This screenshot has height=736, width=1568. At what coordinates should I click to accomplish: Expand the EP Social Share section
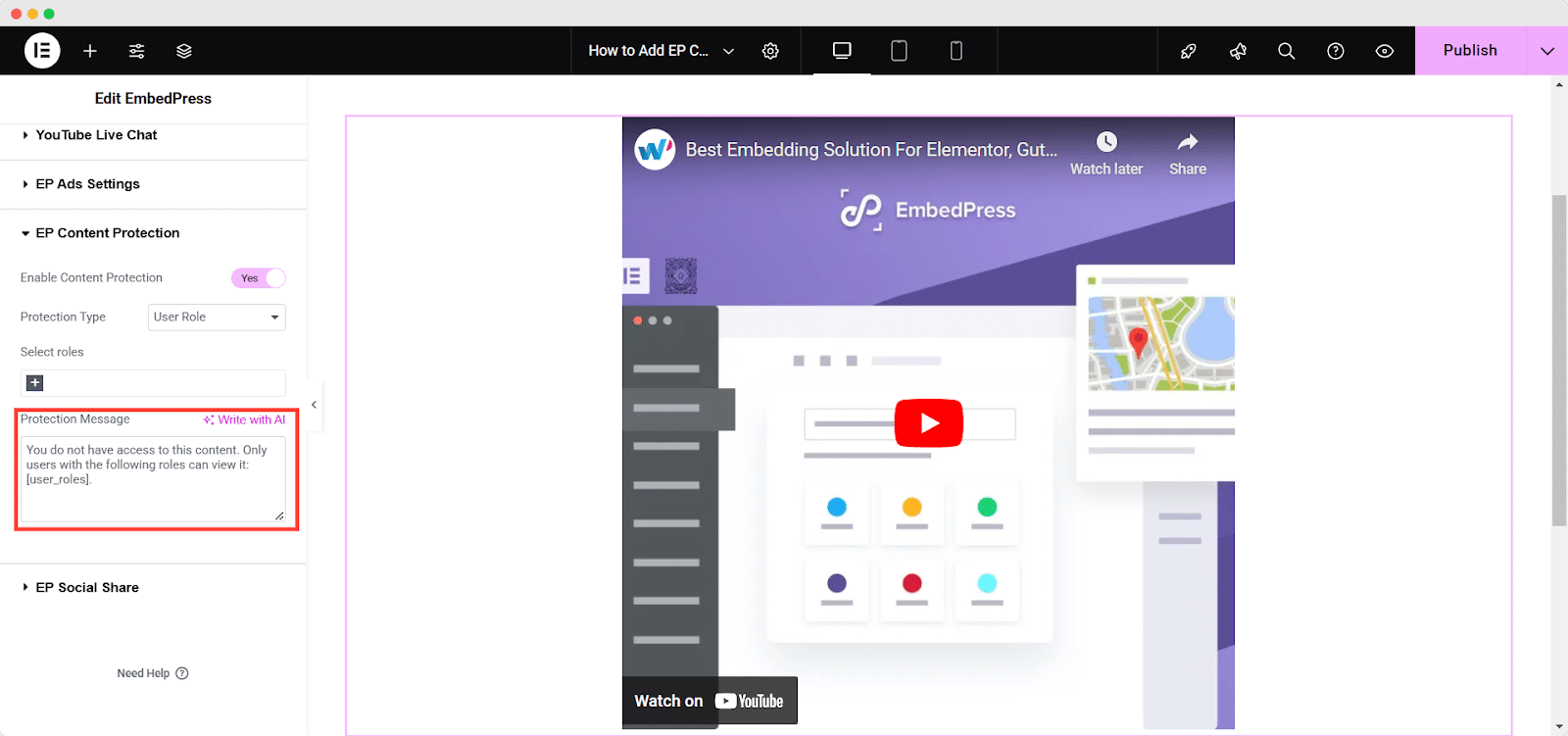tap(153, 588)
